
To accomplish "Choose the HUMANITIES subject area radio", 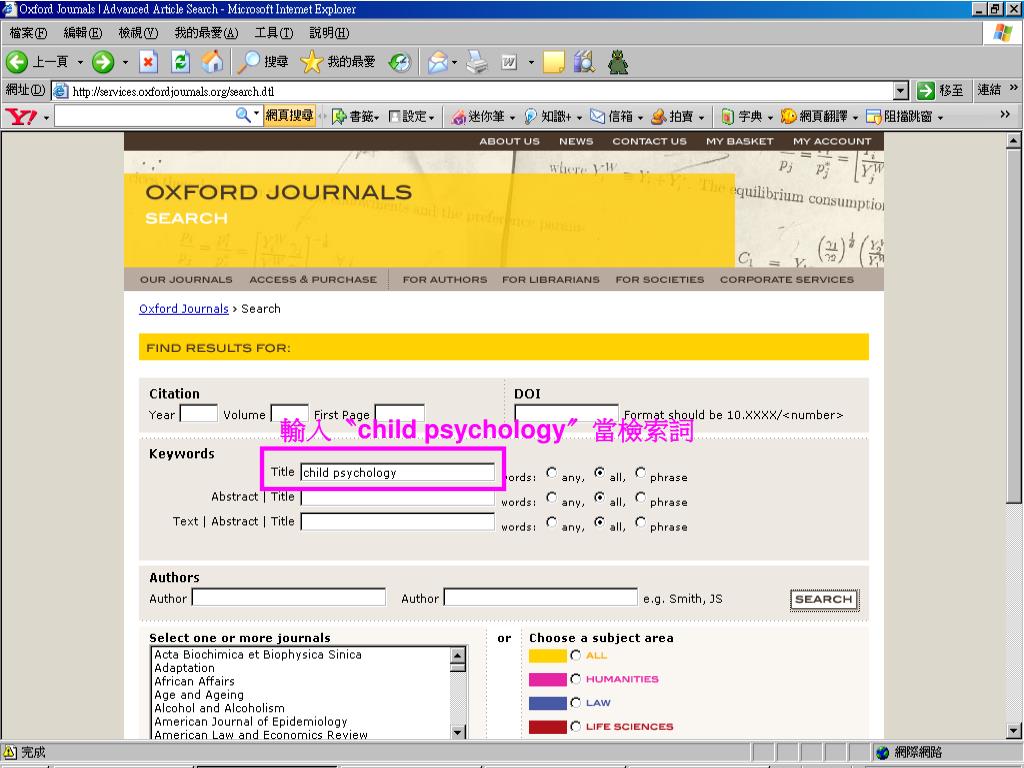I will click(x=575, y=679).
